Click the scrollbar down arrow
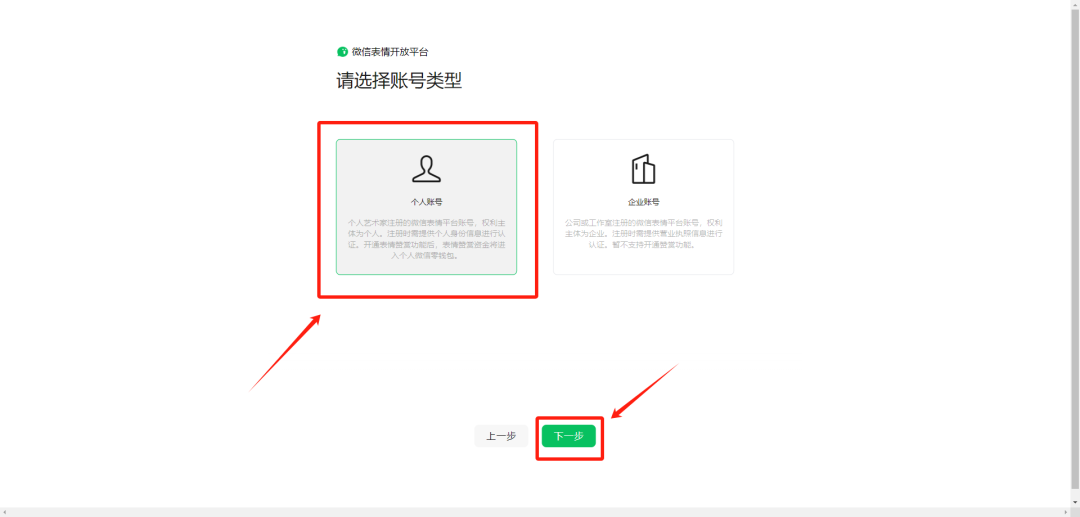The width and height of the screenshot is (1080, 517). tap(1074, 503)
